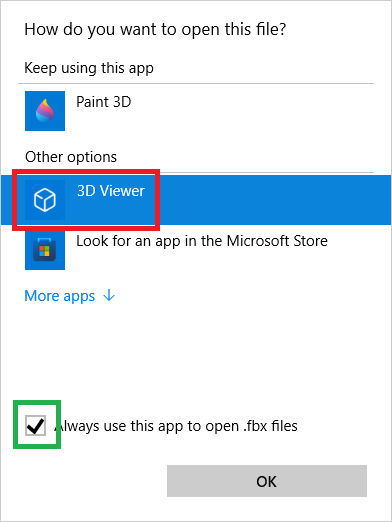392x522 pixels.
Task: Click the 'How do you want to open this file?' title
Action: (155, 29)
